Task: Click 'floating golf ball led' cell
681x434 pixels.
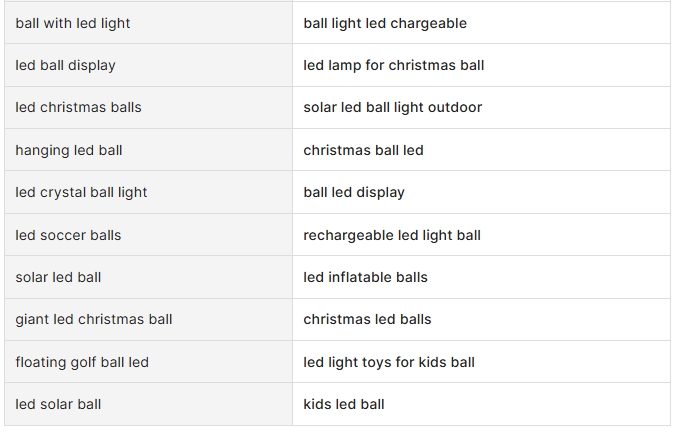Action: coord(149,362)
